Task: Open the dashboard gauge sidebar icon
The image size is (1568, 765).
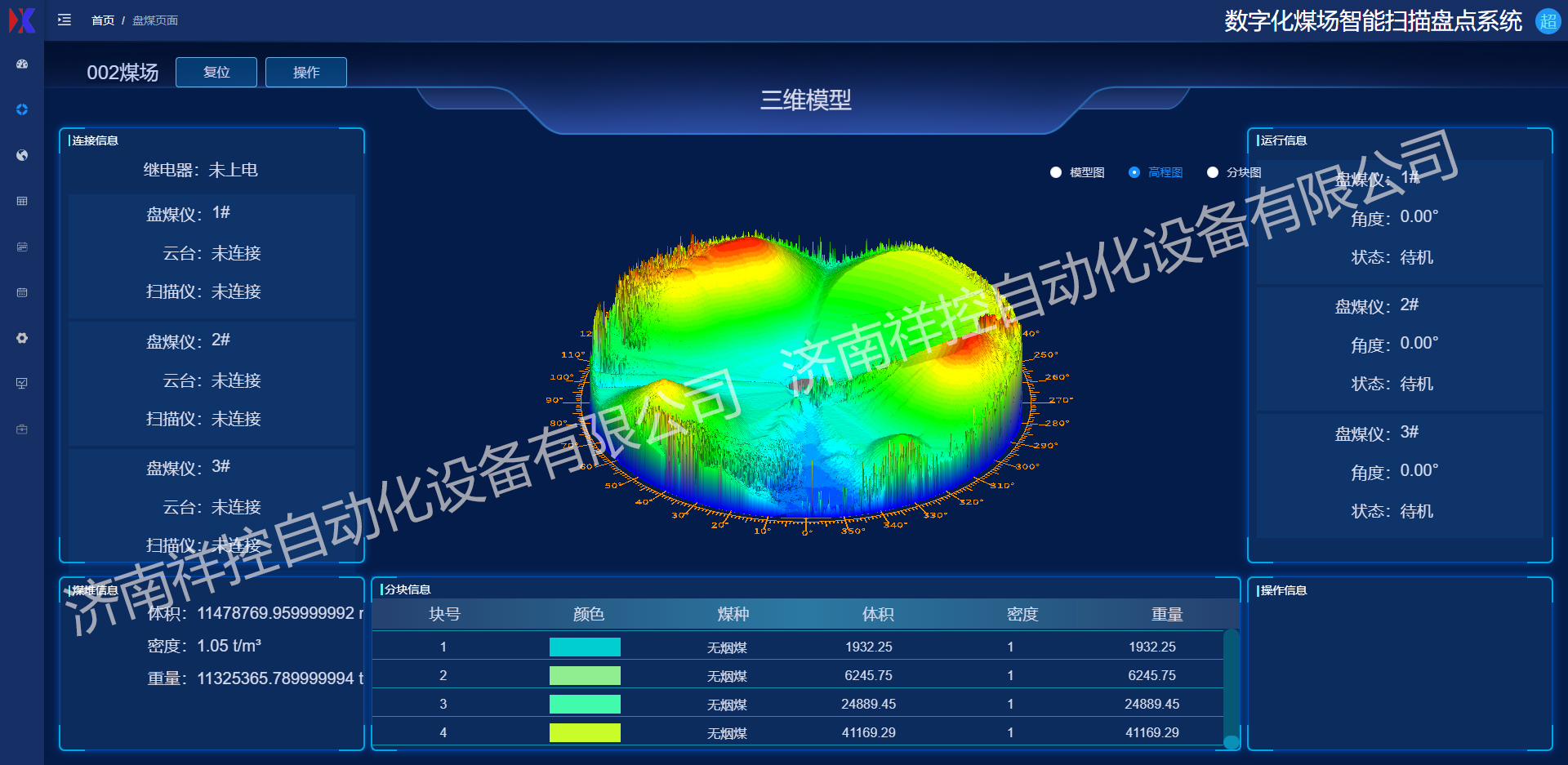Action: [x=22, y=64]
